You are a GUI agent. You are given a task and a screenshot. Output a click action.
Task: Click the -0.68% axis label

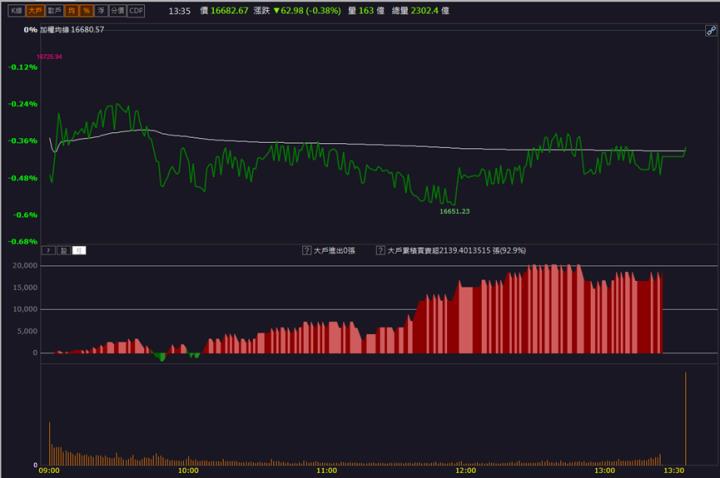pos(23,241)
